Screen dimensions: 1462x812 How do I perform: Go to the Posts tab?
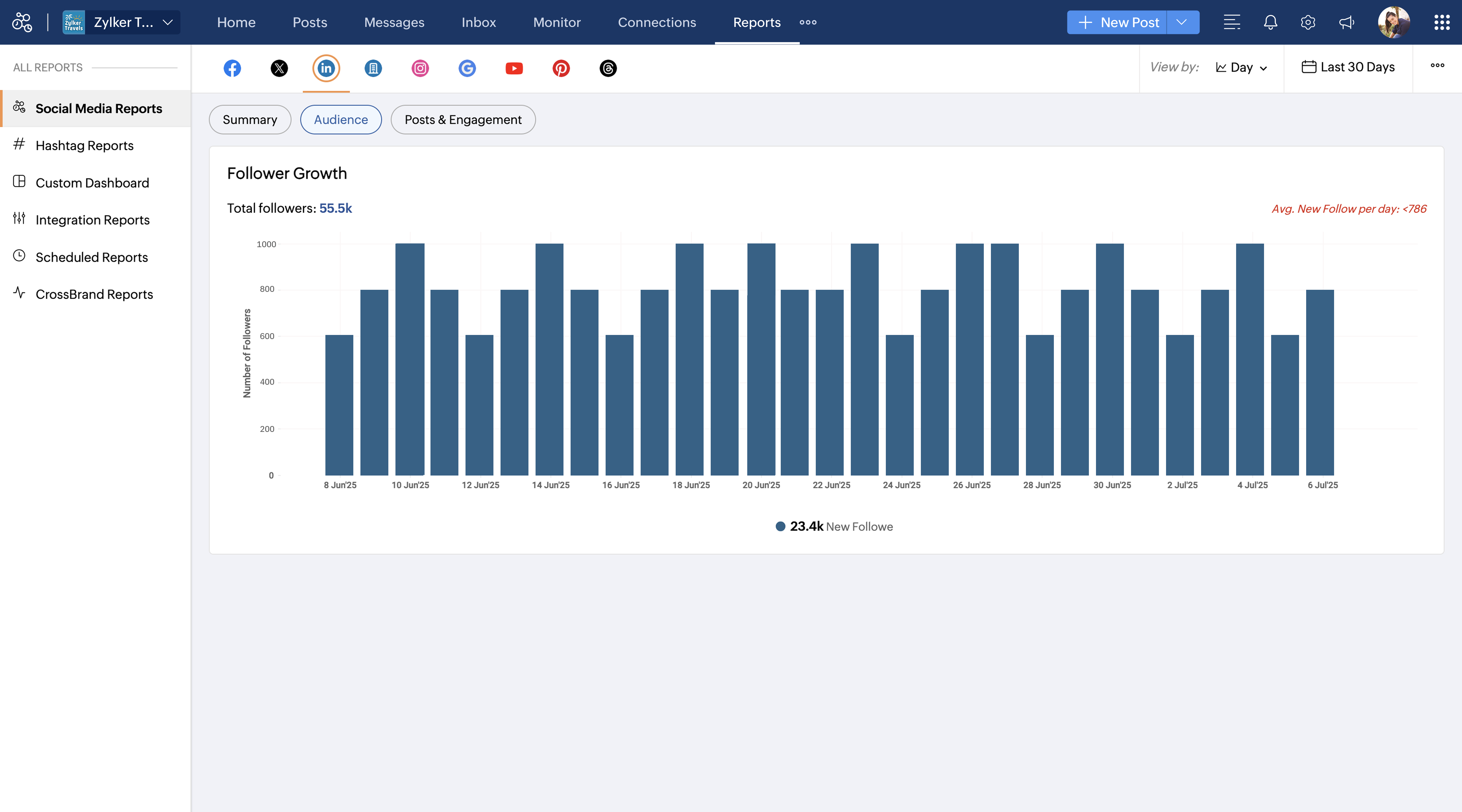tap(310, 22)
